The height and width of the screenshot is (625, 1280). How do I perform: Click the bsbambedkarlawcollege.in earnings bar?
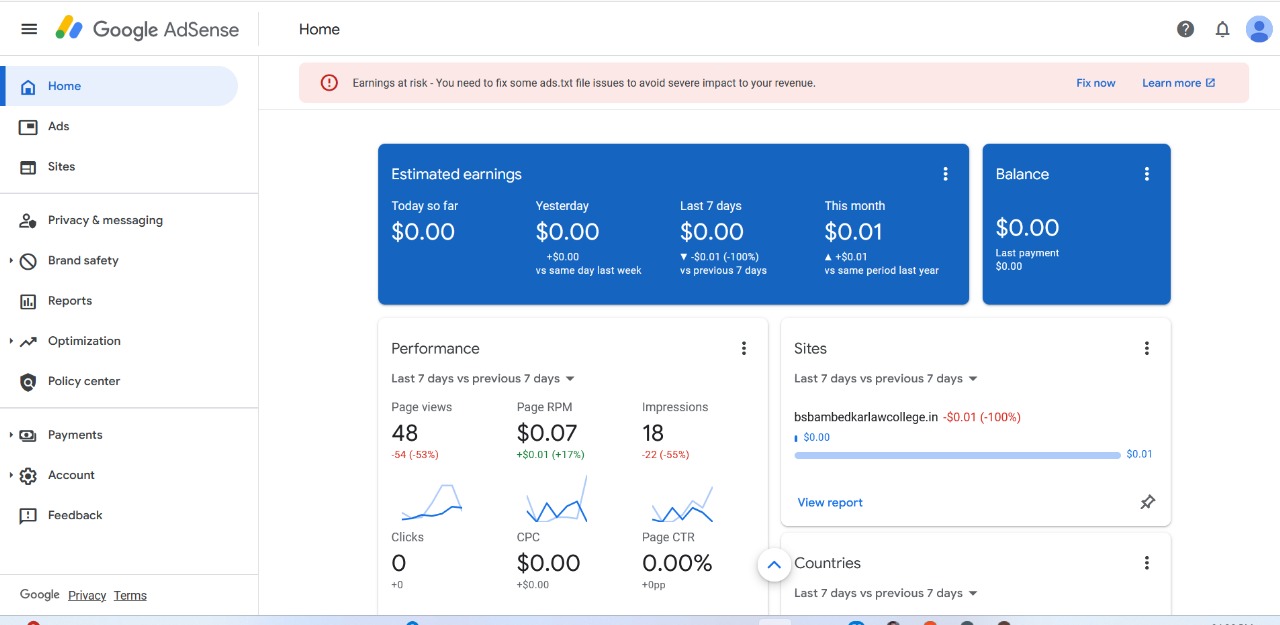click(957, 455)
